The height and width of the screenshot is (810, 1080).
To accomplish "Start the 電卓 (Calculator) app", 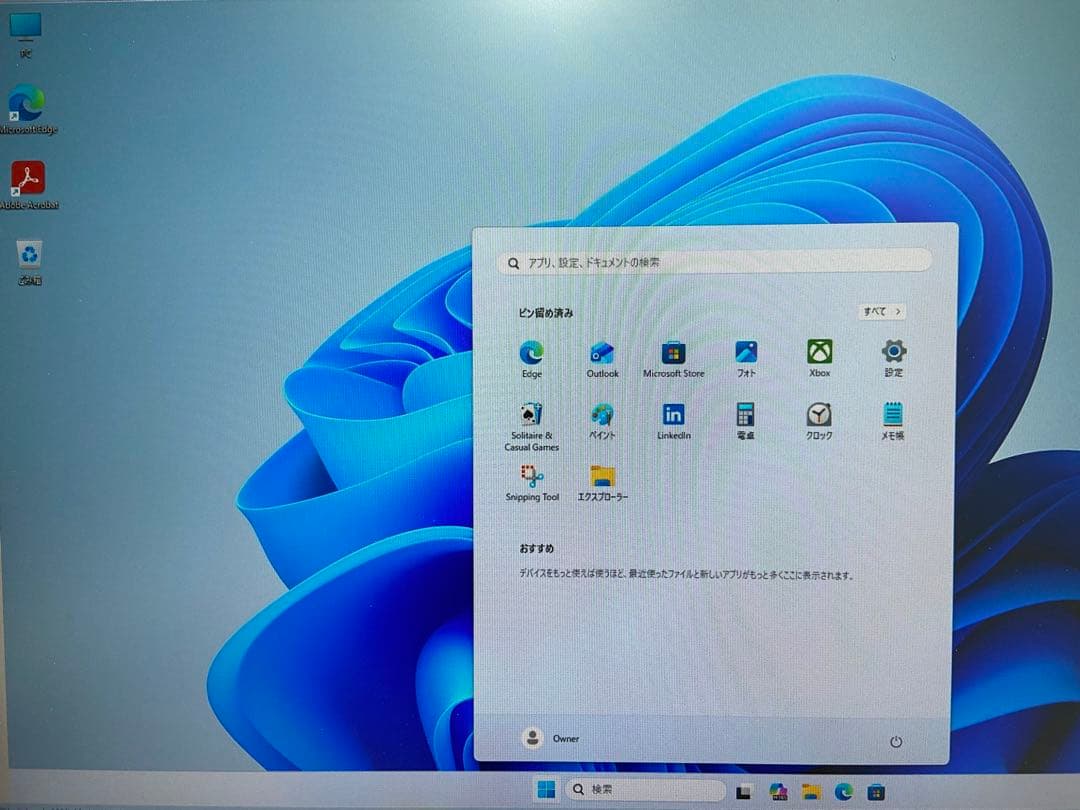I will point(746,415).
